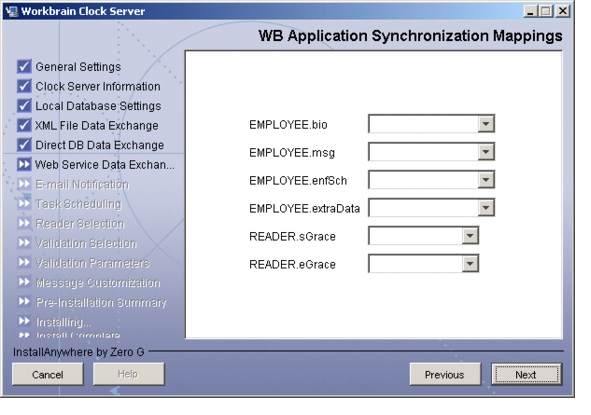The width and height of the screenshot is (591, 415).
Task: Click the Validation Parameters step label
Action: 92,263
